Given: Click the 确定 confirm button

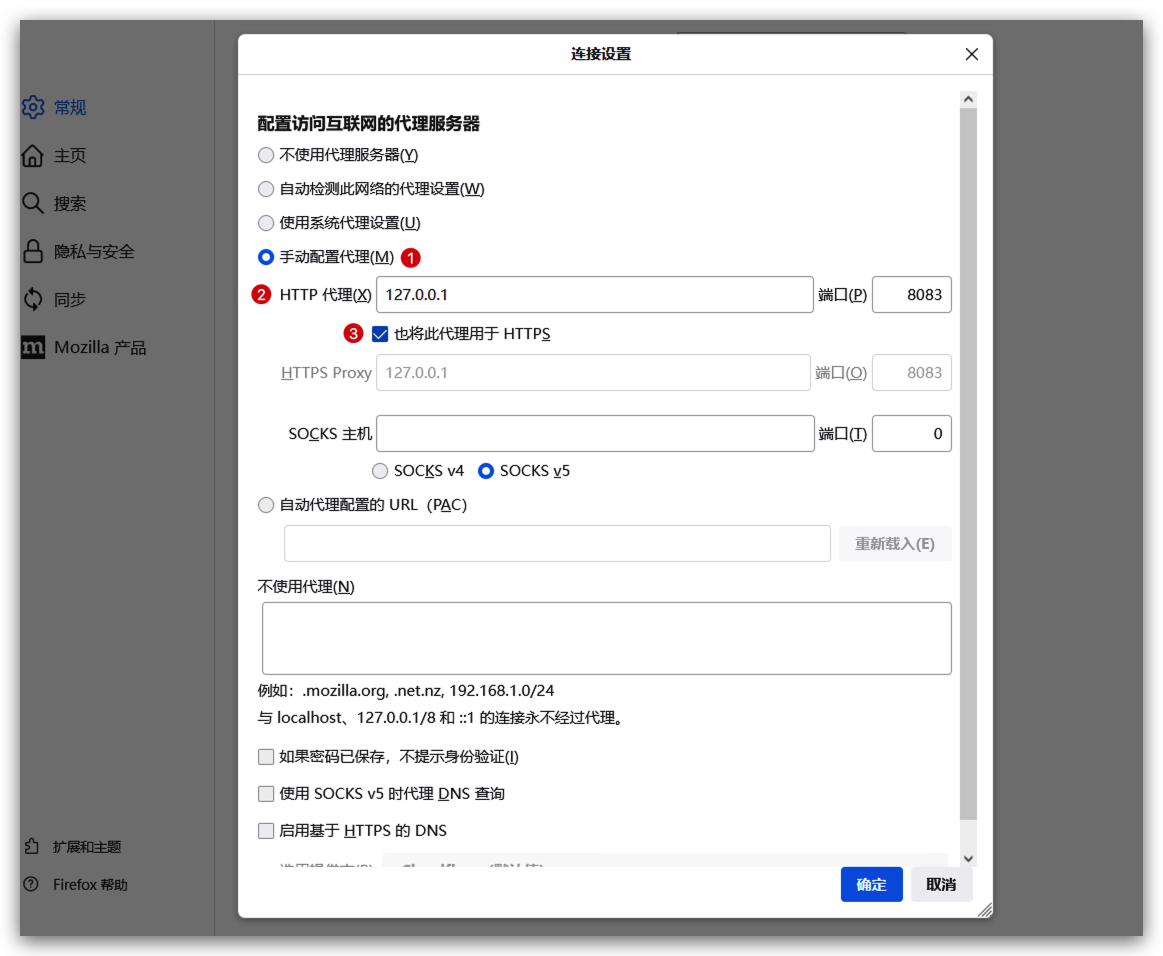Looking at the screenshot, I should pyautogui.click(x=871, y=884).
